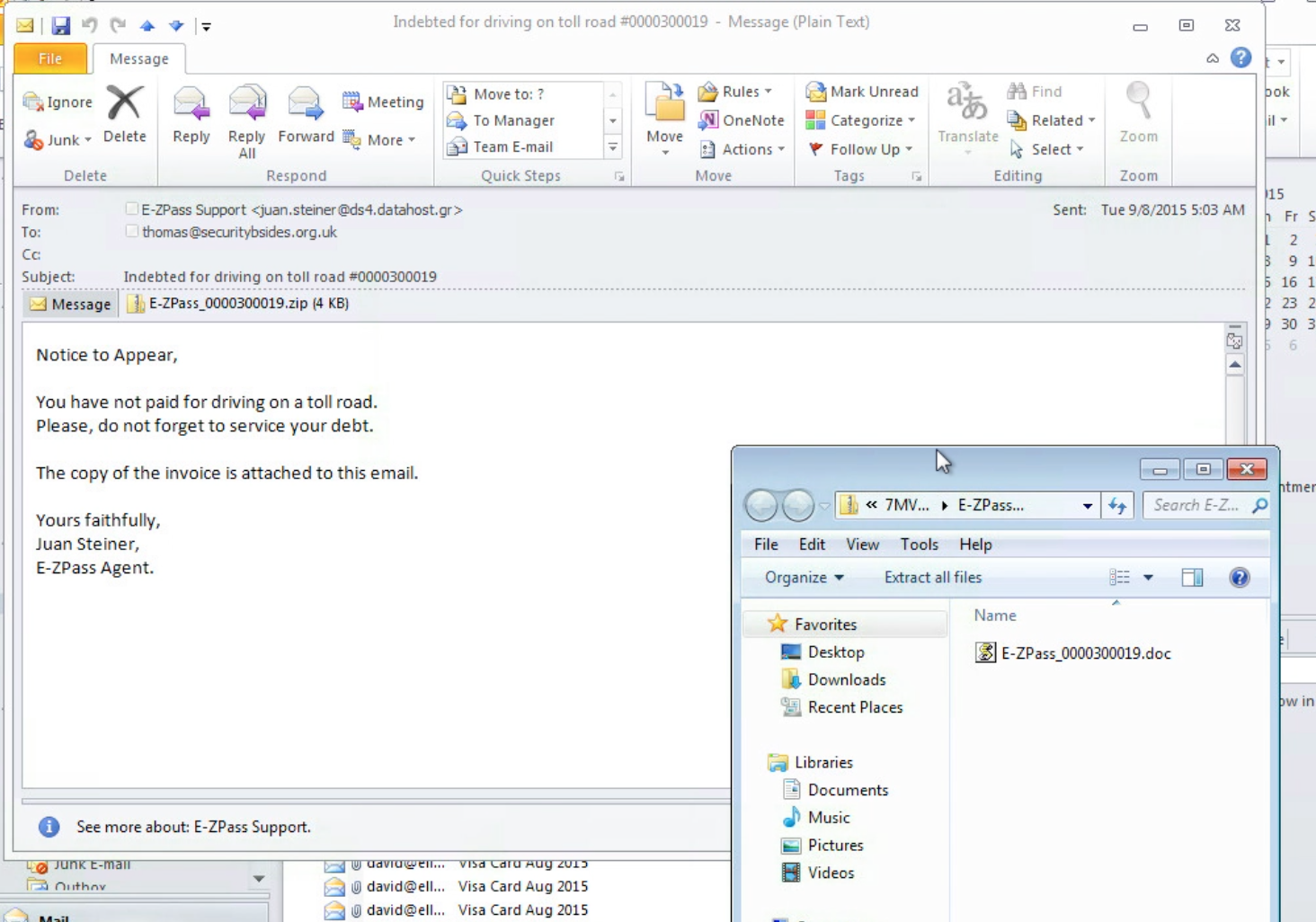Choose the Team E-mail quick step
Viewport: 1316px width, 922px height.
click(x=522, y=146)
